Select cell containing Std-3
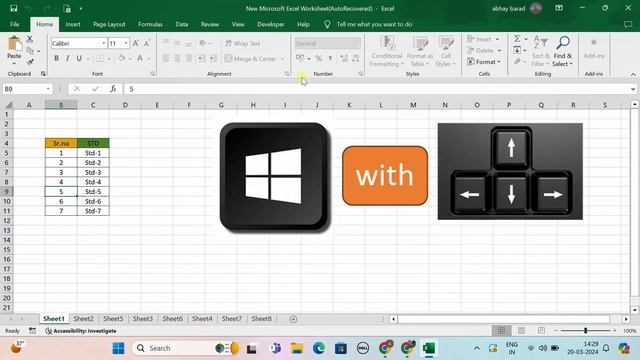This screenshot has height=360, width=640. tap(93, 172)
